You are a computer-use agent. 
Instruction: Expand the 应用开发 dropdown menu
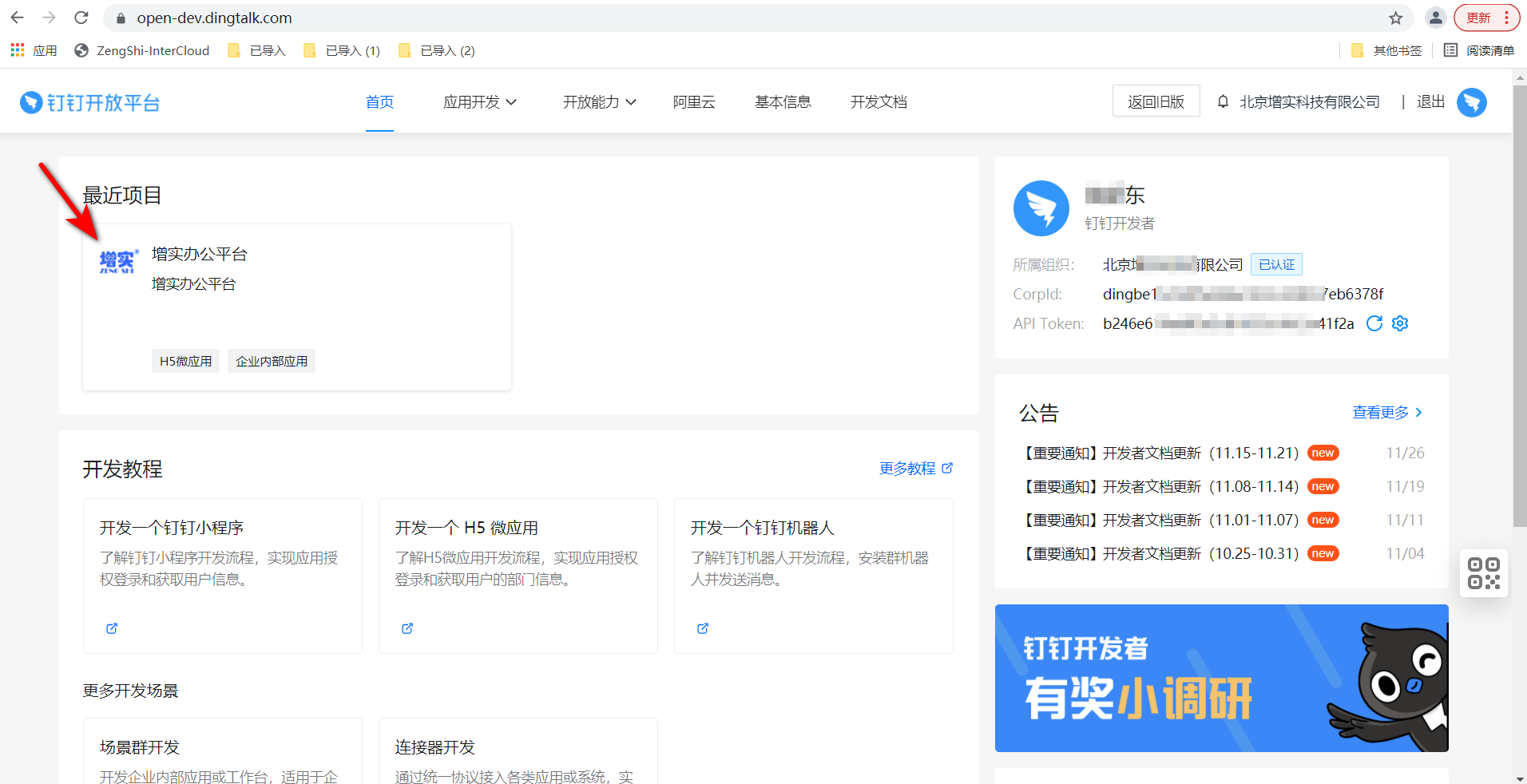click(479, 102)
